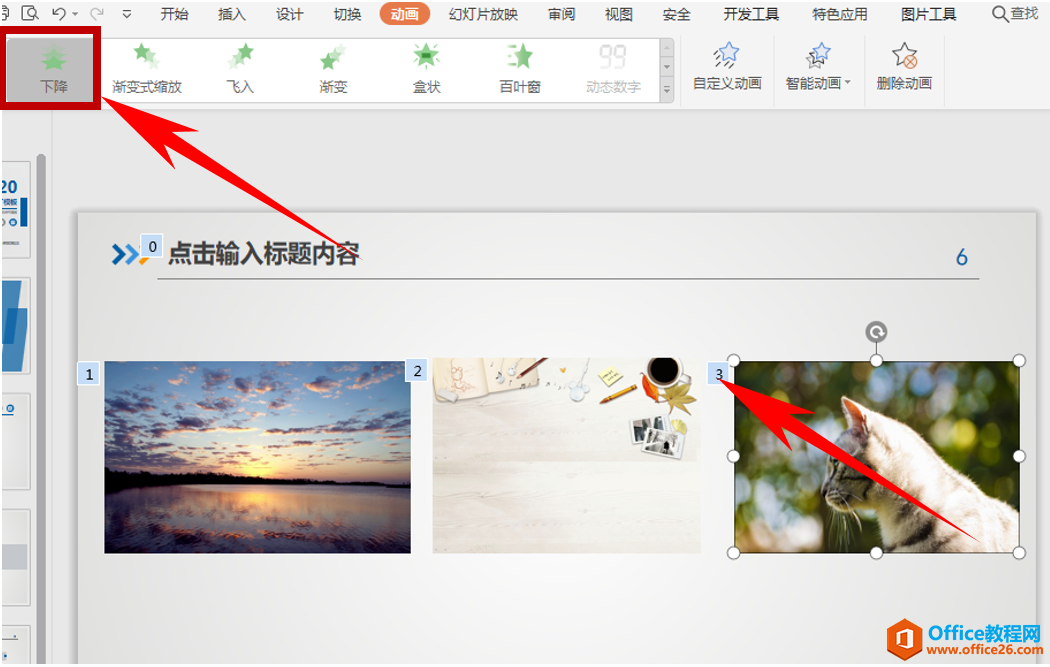Open the quick access toolbar customization chevron
The image size is (1050, 667).
126,14
